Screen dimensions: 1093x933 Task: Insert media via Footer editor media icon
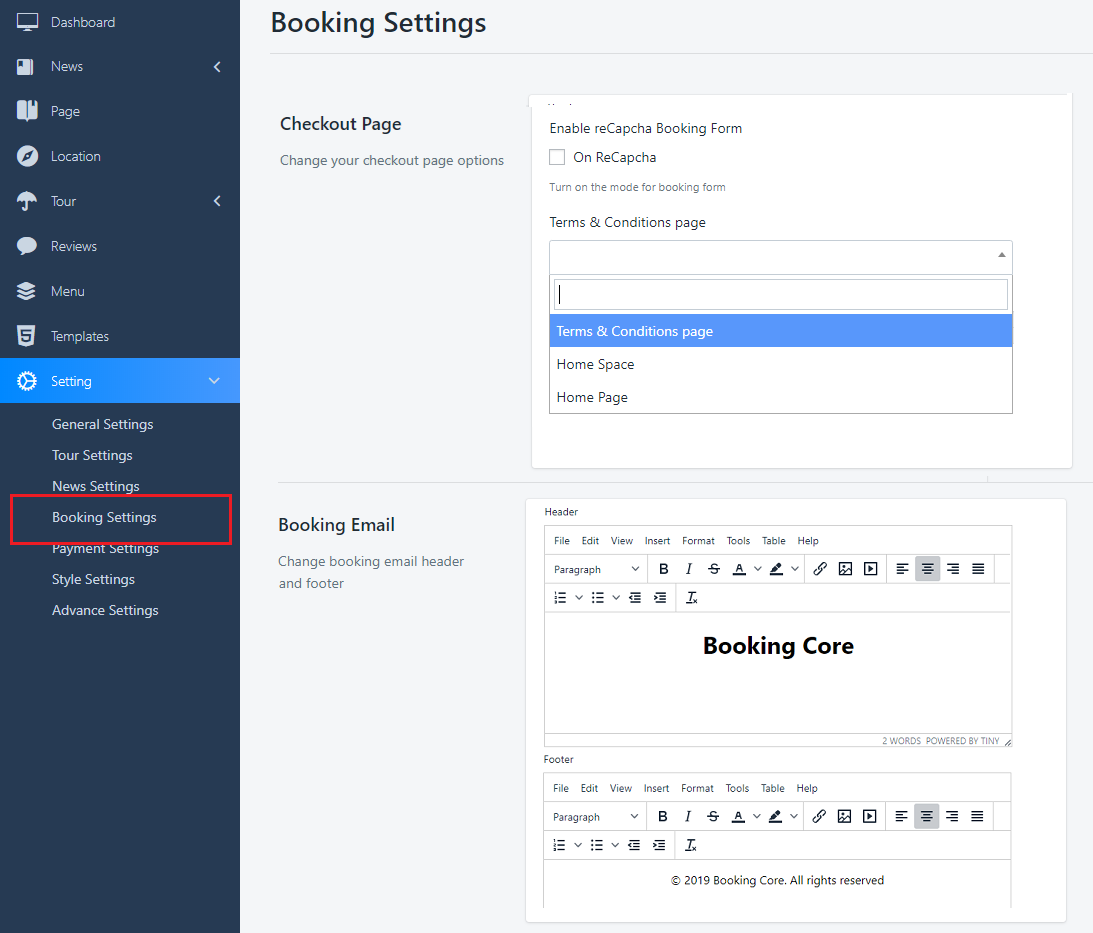tap(869, 817)
